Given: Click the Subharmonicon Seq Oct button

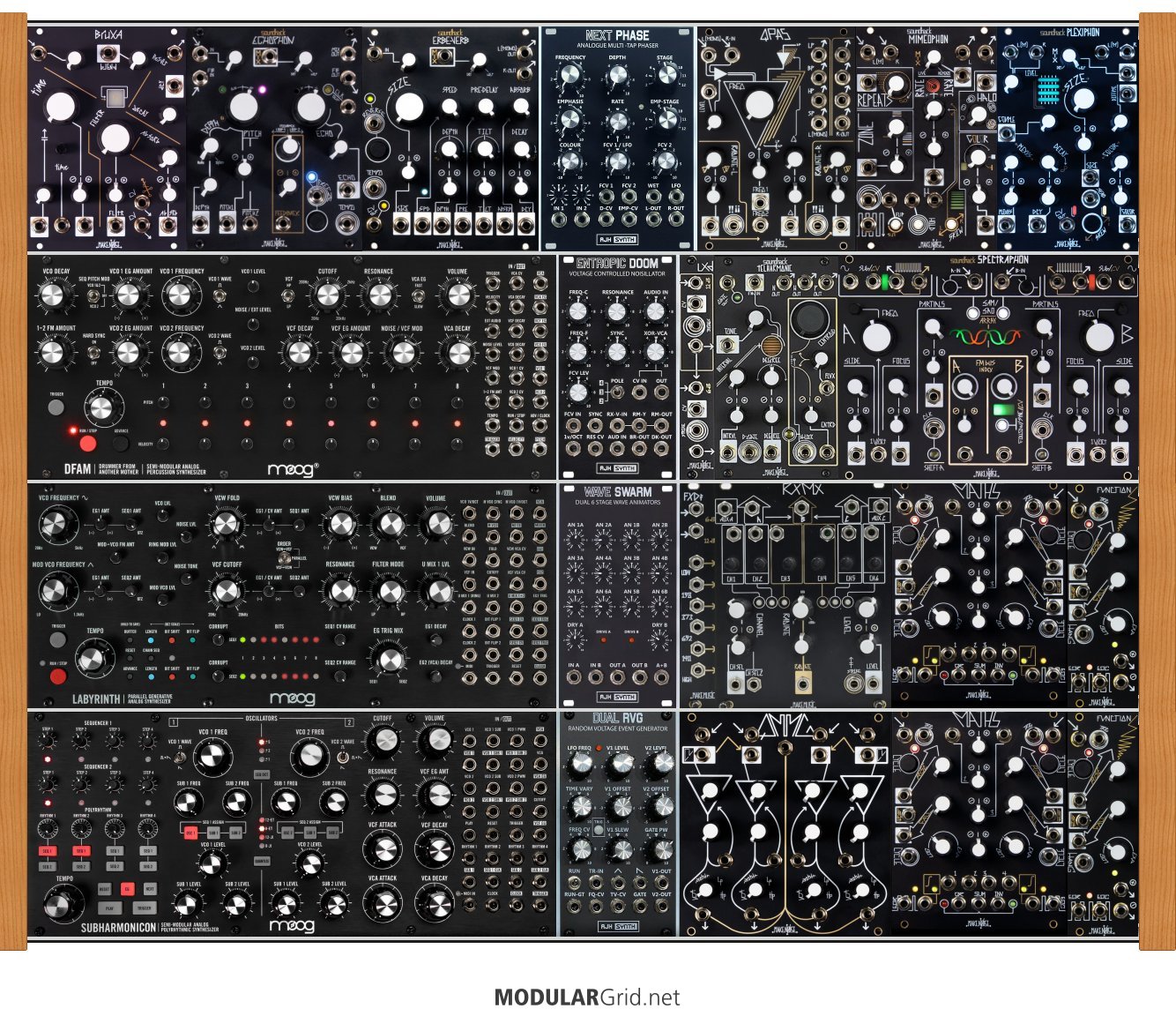Looking at the screenshot, I should (x=261, y=774).
